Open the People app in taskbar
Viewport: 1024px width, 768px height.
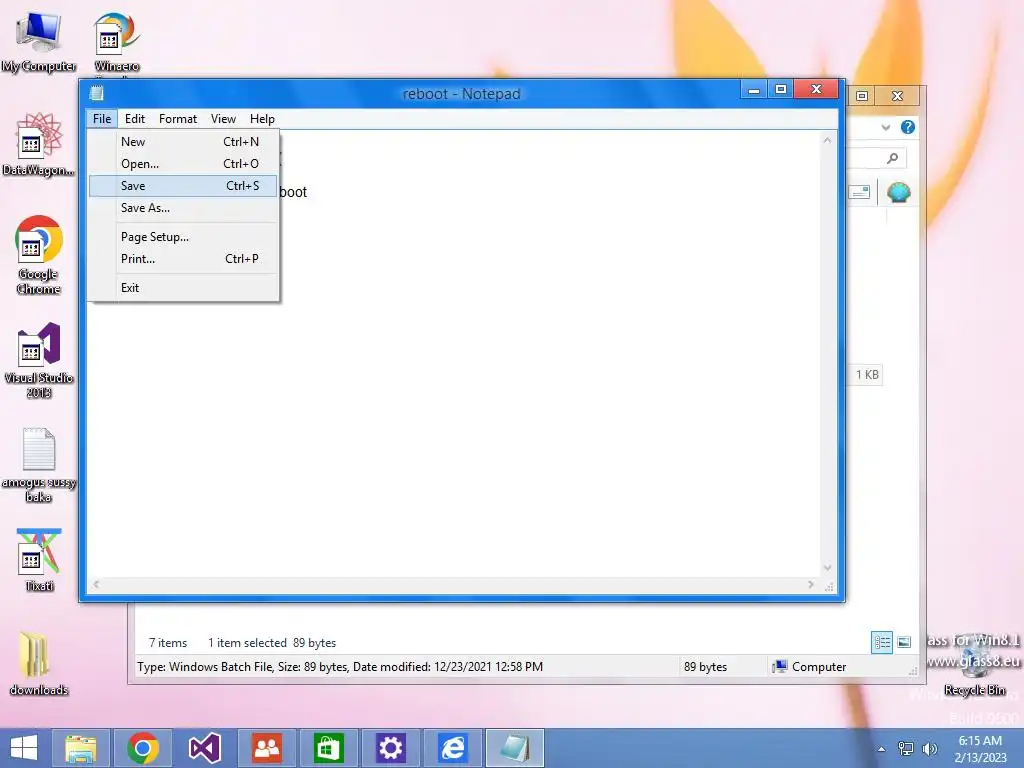[x=266, y=748]
